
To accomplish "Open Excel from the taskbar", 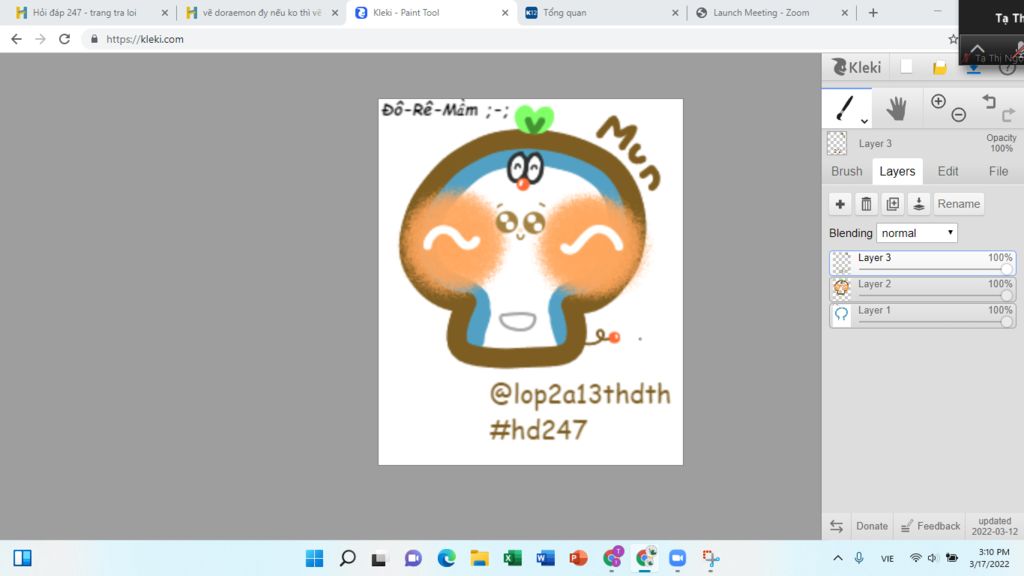I will (513, 558).
